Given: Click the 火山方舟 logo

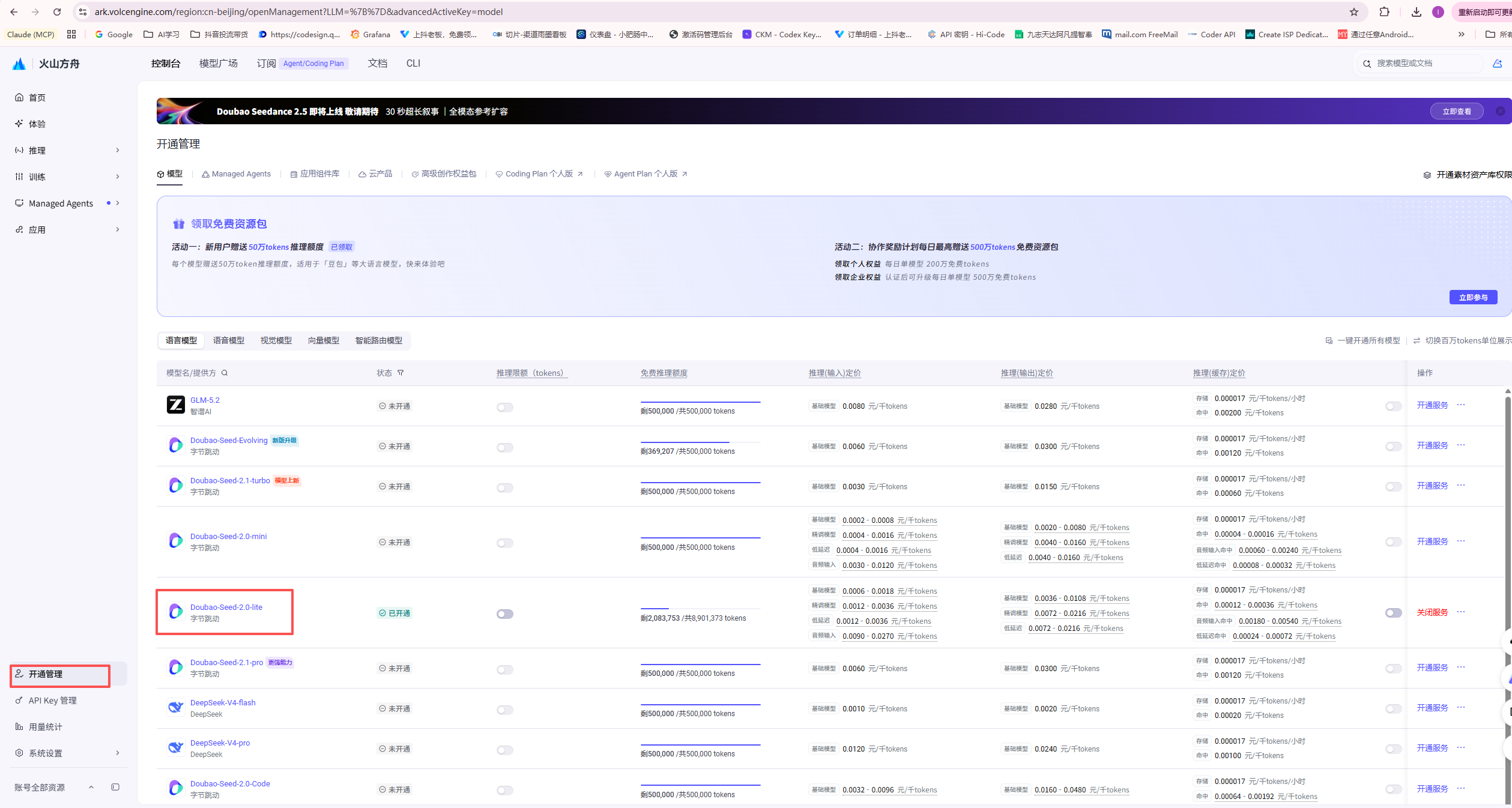Looking at the screenshot, I should click(47, 64).
